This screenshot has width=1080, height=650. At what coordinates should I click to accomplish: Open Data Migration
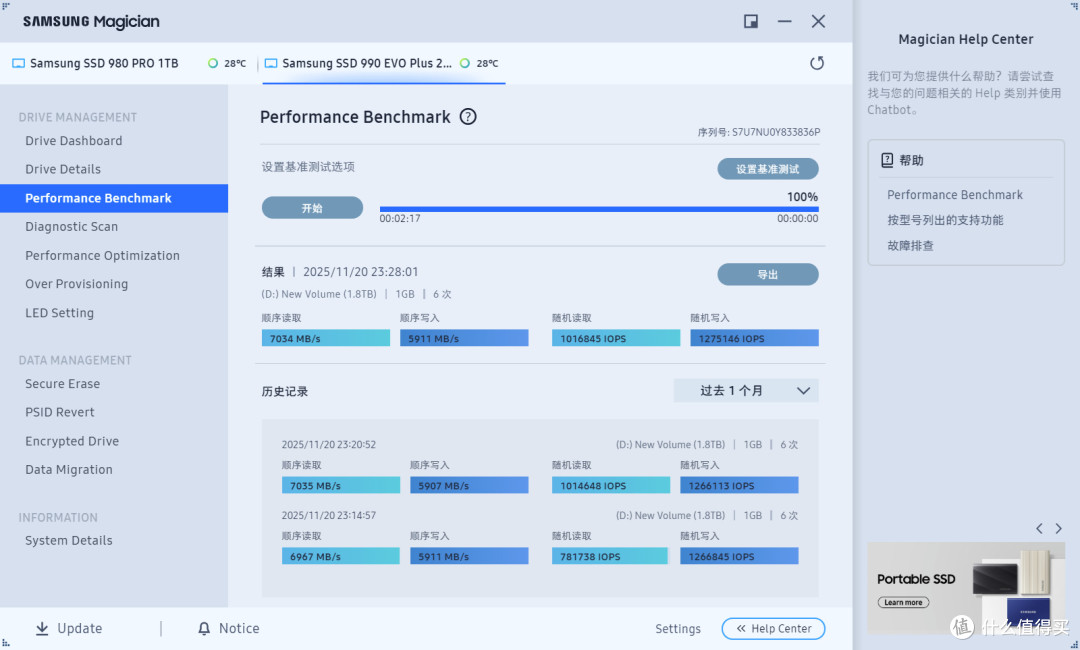click(69, 470)
